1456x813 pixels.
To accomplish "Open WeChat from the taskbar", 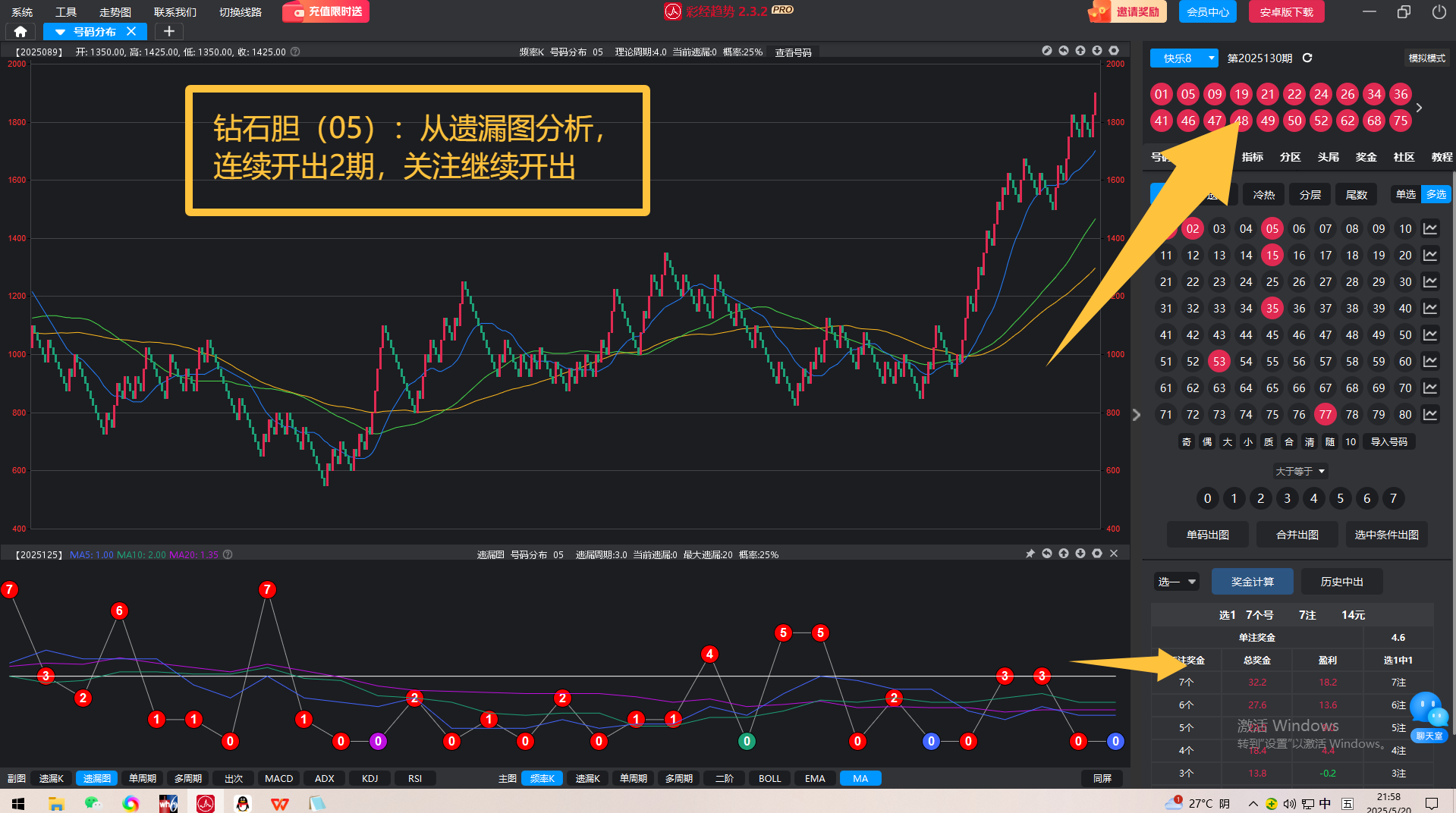I will tap(93, 803).
